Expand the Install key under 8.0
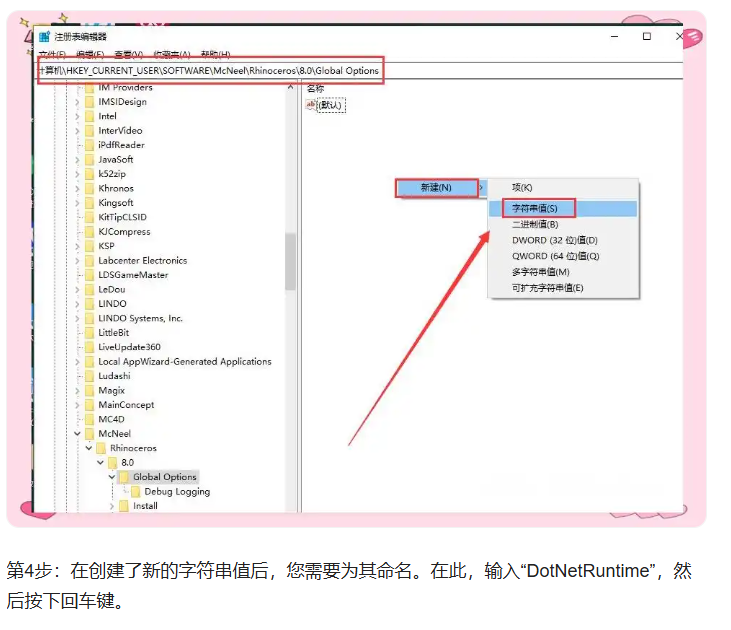 click(112, 506)
